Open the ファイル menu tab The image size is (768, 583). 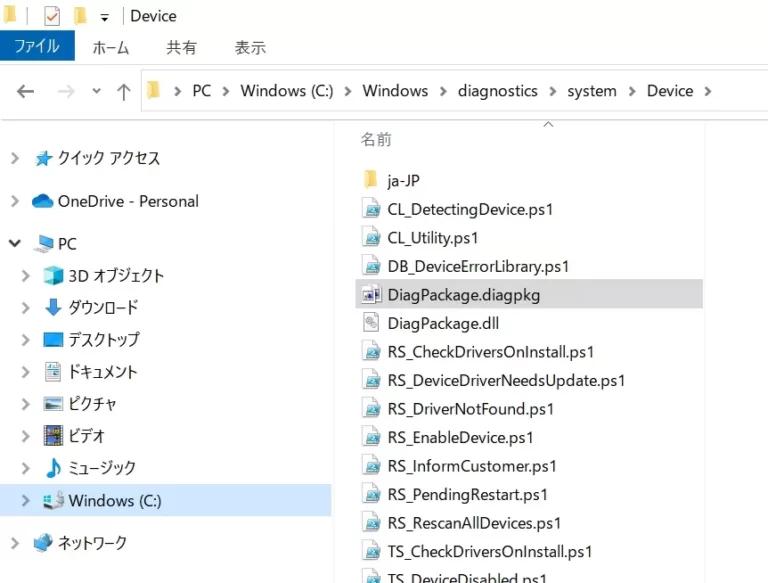[37, 47]
